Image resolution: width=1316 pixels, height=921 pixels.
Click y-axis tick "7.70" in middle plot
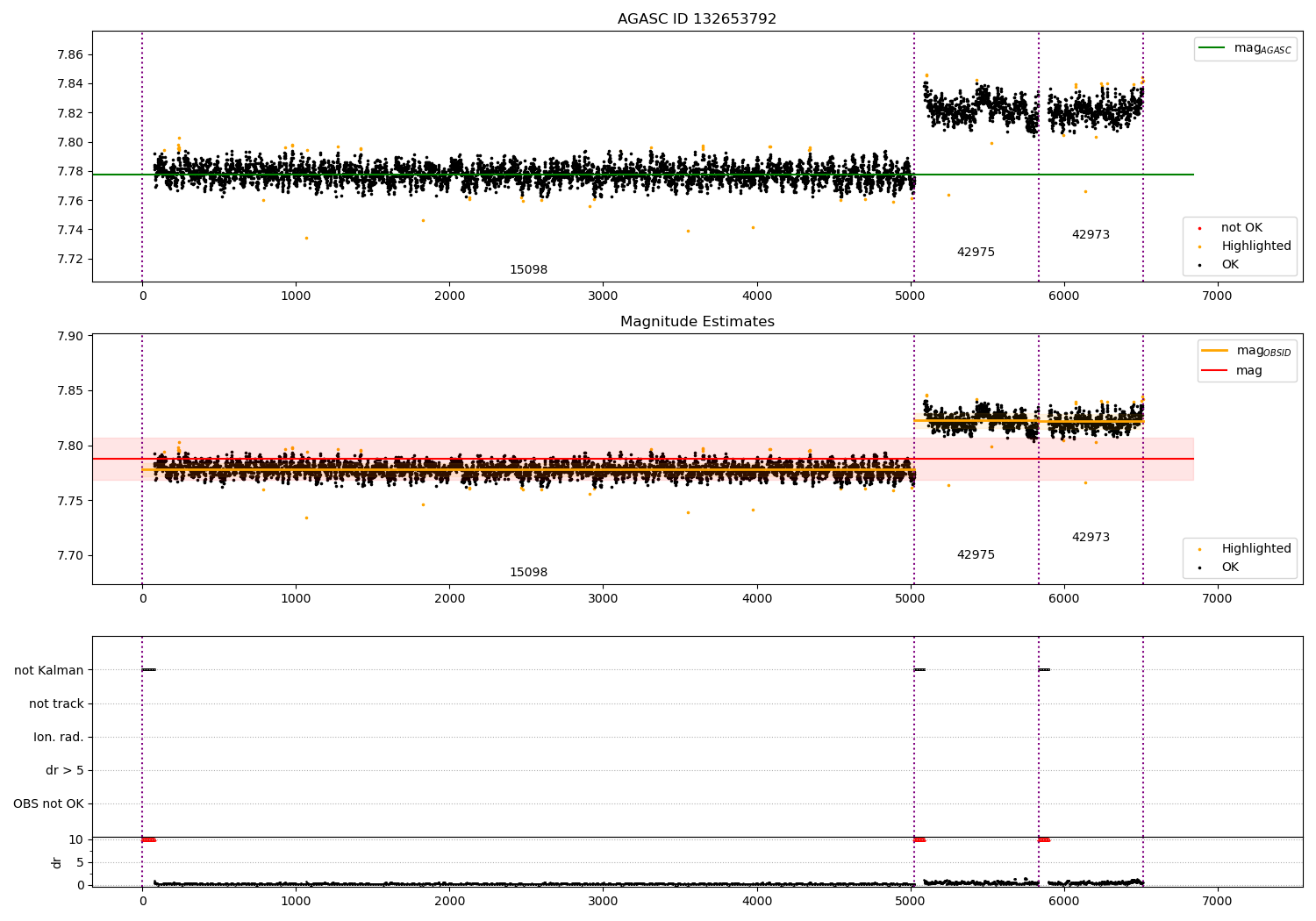click(71, 556)
